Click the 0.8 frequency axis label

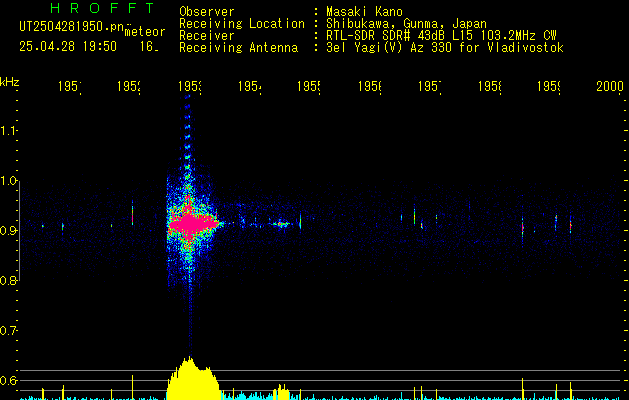8,281
